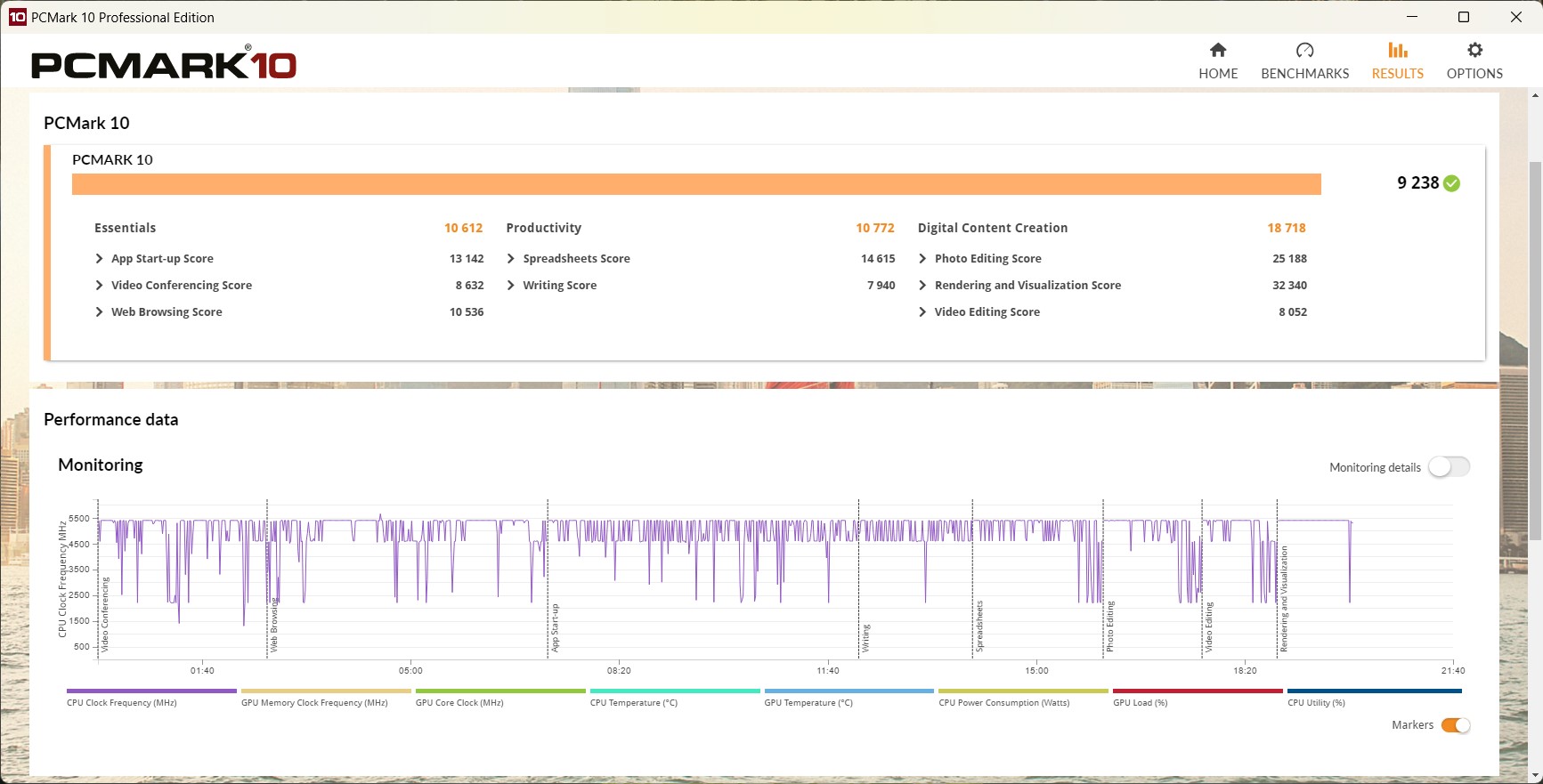Screen dimensions: 1543x784
Task: Click the PCMark 10 app icon in title bar
Action: pos(17,17)
